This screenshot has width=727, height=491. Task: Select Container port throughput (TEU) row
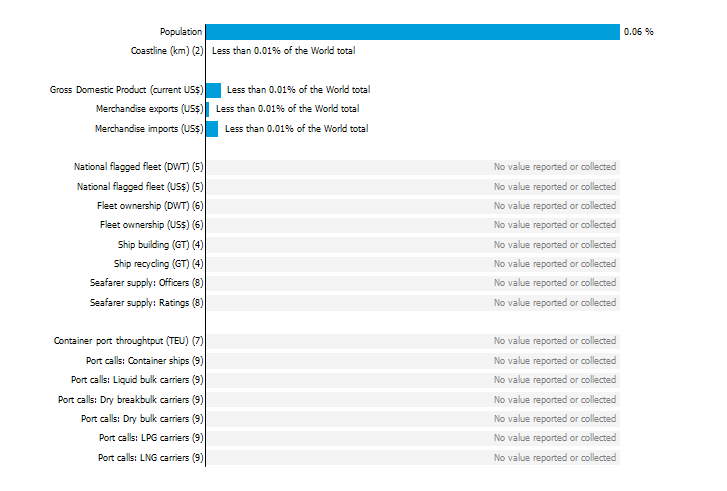pyautogui.click(x=413, y=341)
